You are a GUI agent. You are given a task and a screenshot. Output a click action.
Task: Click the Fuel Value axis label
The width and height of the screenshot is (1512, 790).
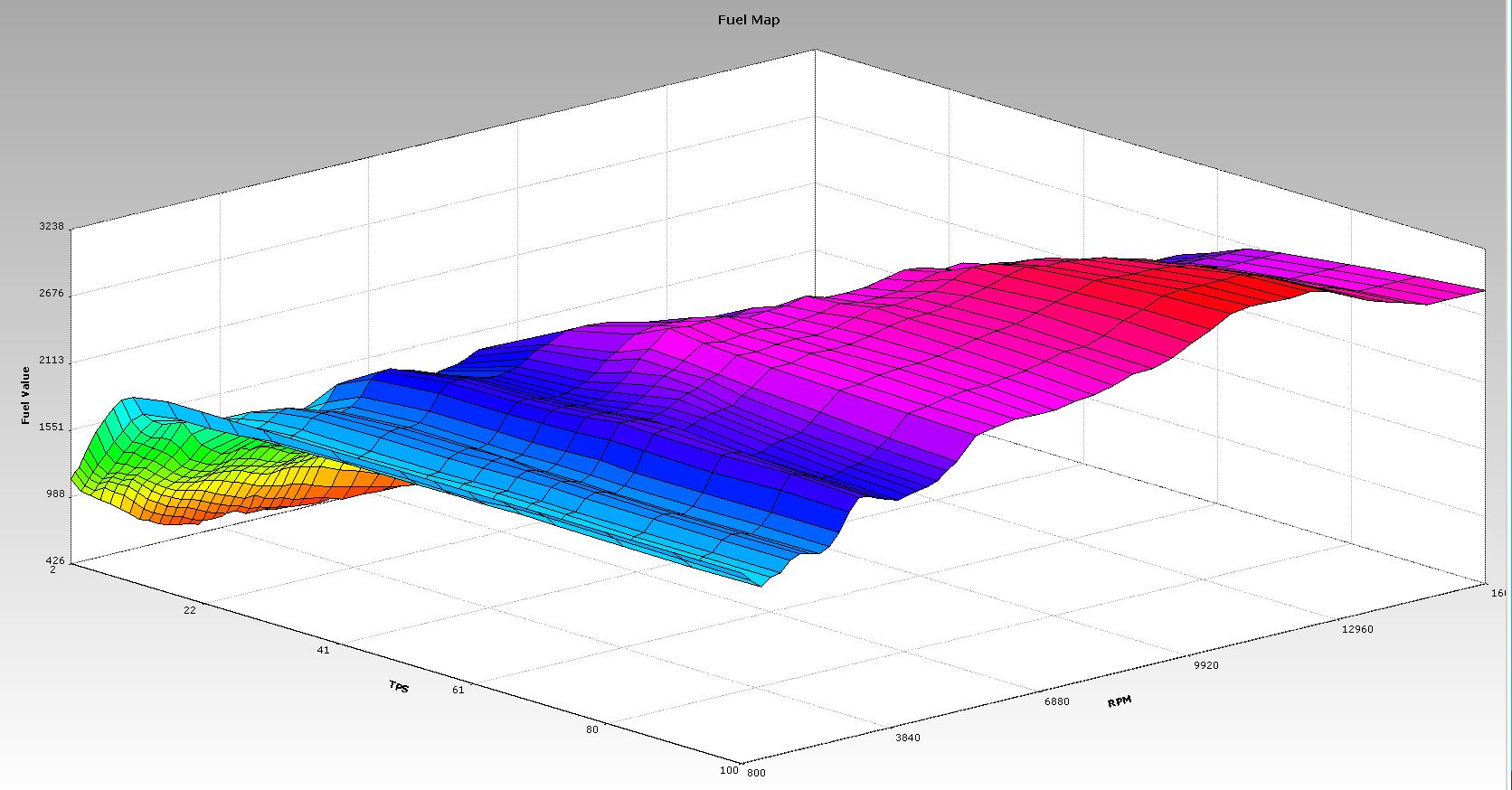(x=25, y=395)
